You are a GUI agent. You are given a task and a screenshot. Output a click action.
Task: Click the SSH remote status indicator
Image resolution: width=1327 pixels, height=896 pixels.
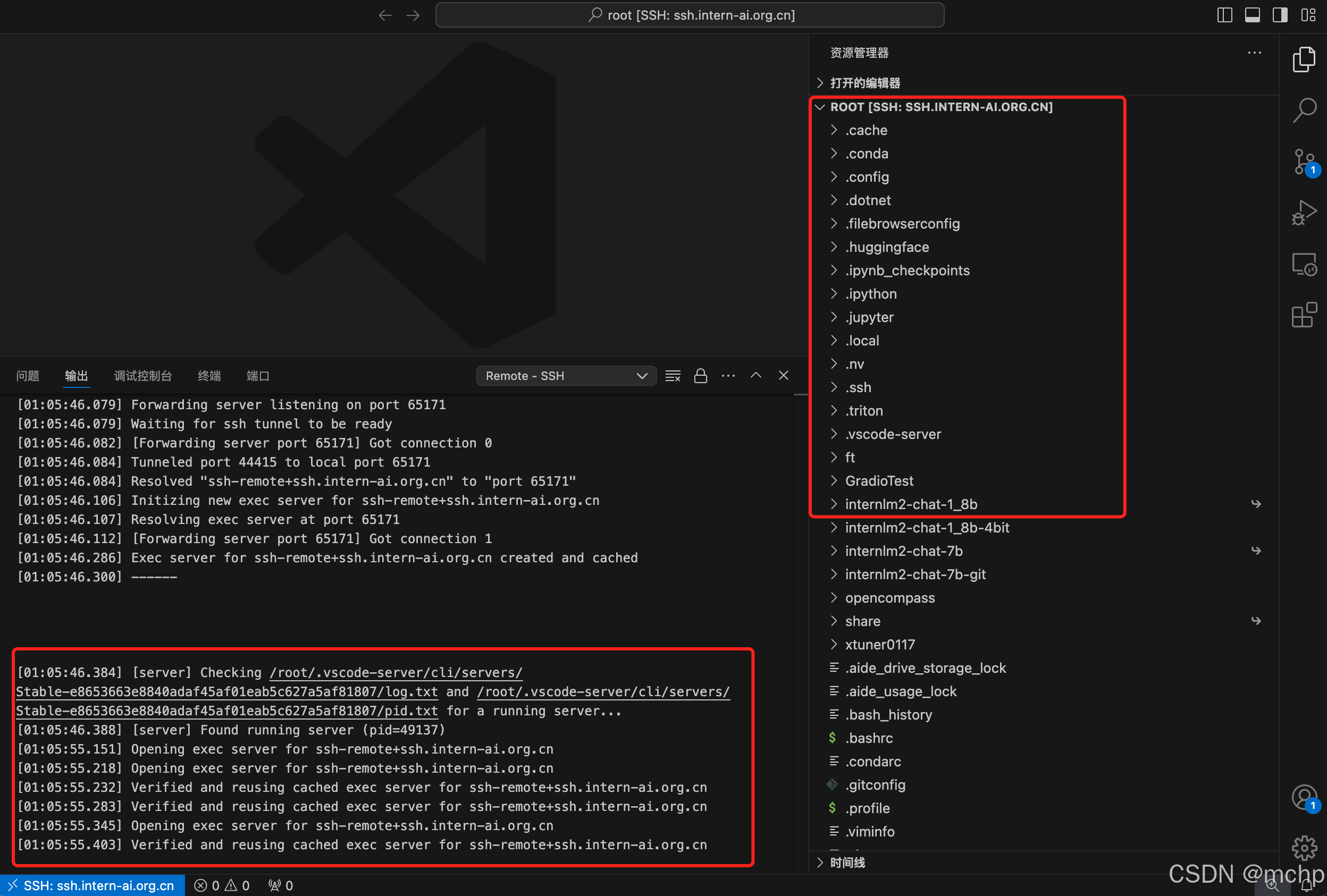[93, 885]
